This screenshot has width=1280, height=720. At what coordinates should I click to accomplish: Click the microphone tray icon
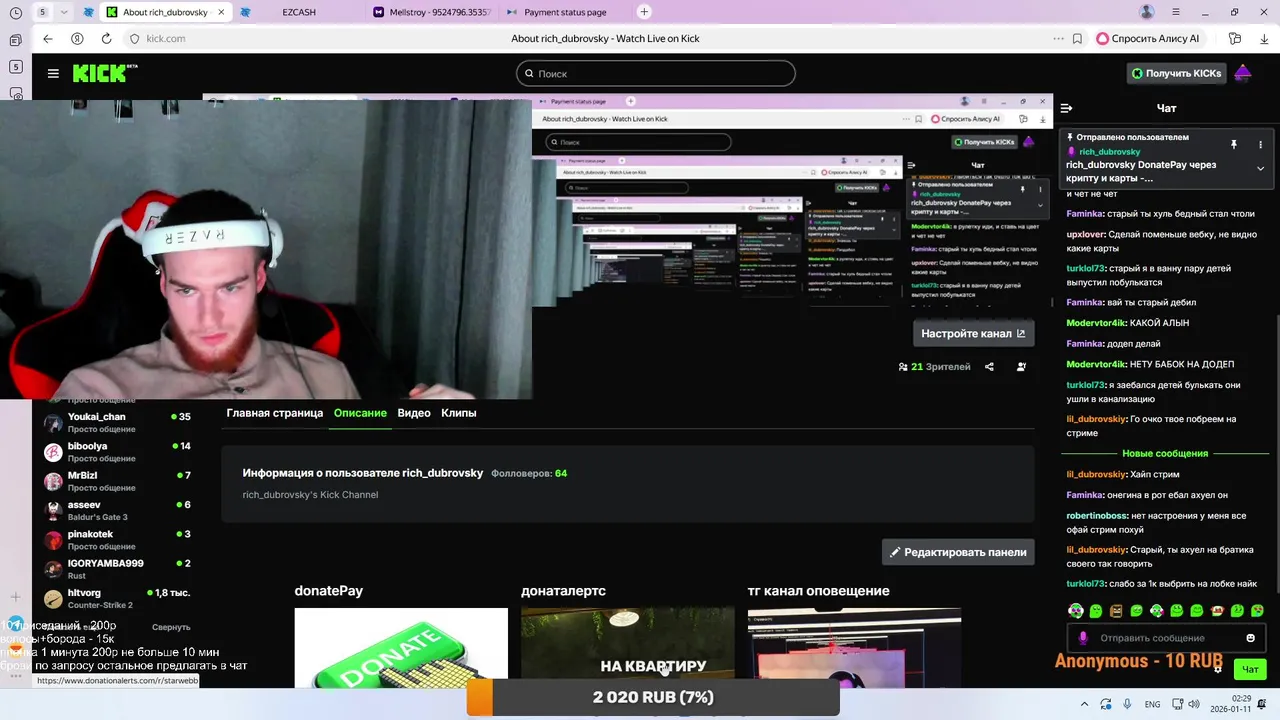pyautogui.click(x=1128, y=704)
